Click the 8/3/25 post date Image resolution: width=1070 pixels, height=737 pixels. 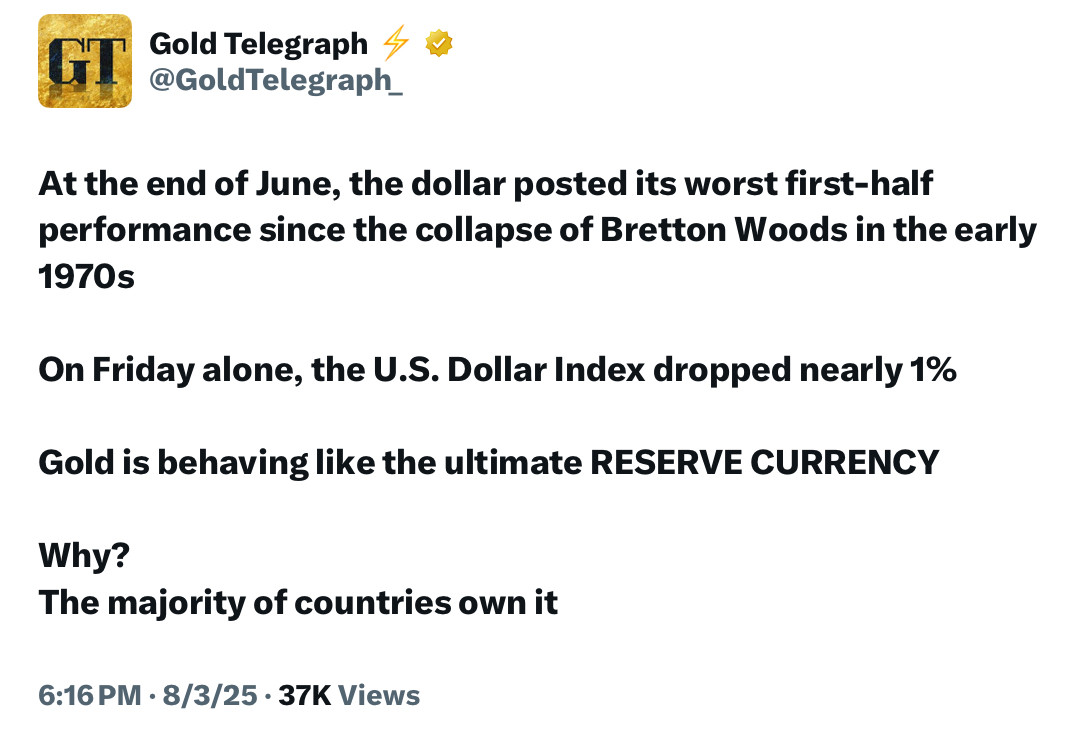pos(211,695)
